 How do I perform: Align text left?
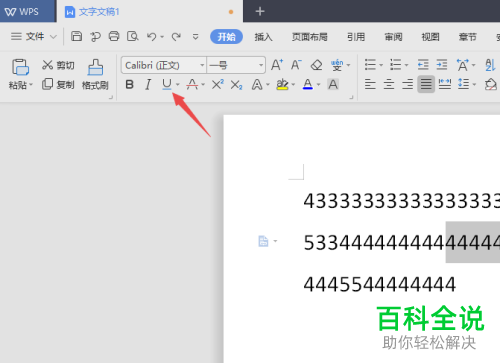click(x=370, y=84)
